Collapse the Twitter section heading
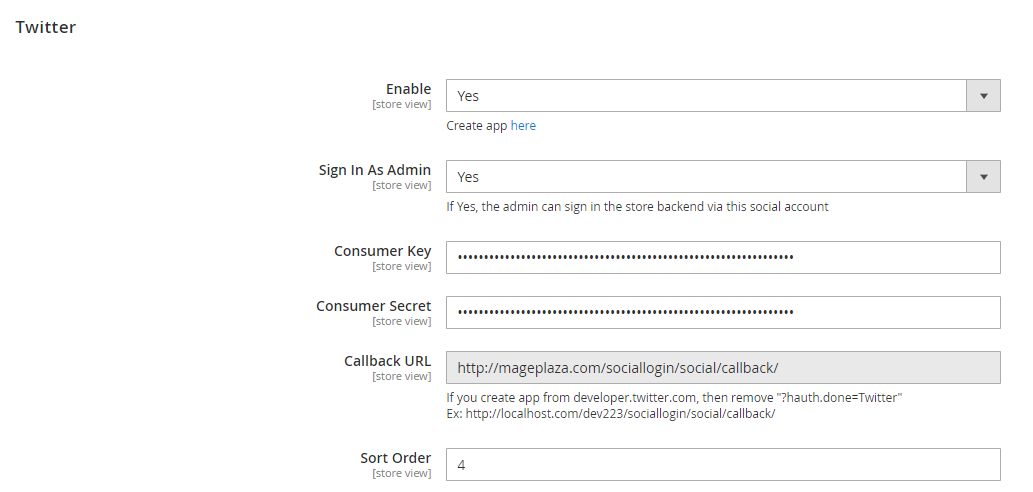The height and width of the screenshot is (492, 1033). [x=46, y=27]
